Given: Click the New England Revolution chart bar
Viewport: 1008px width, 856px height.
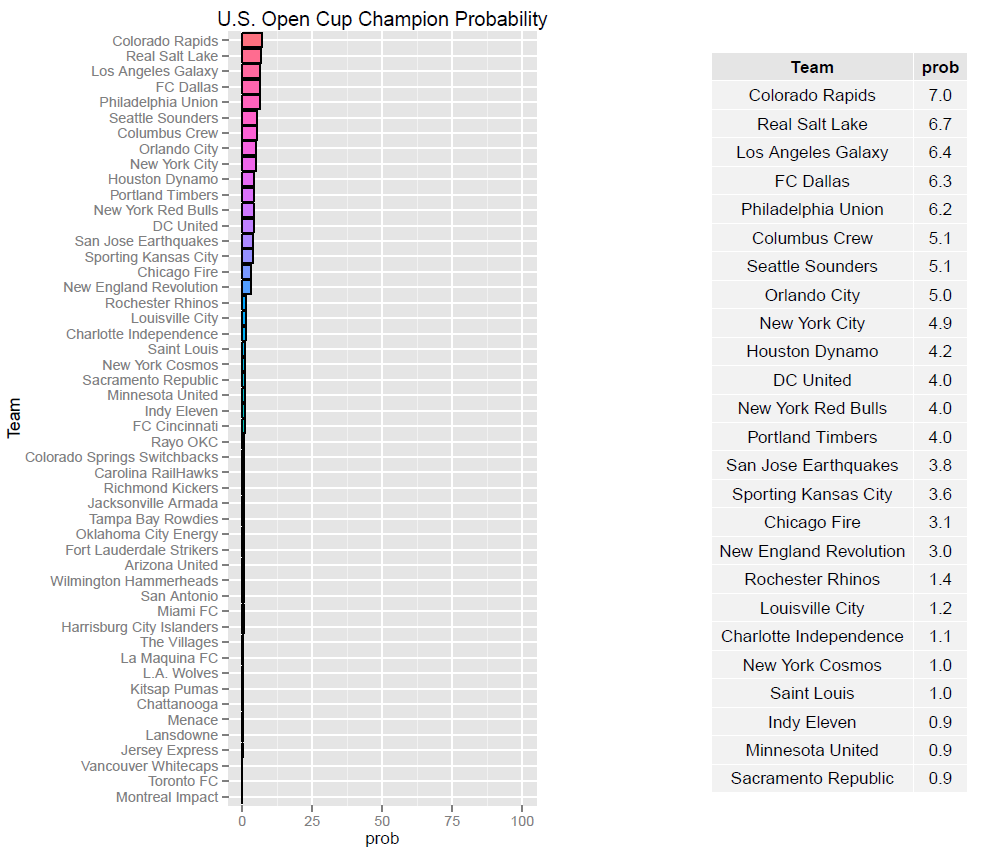Looking at the screenshot, I should pos(246,287).
